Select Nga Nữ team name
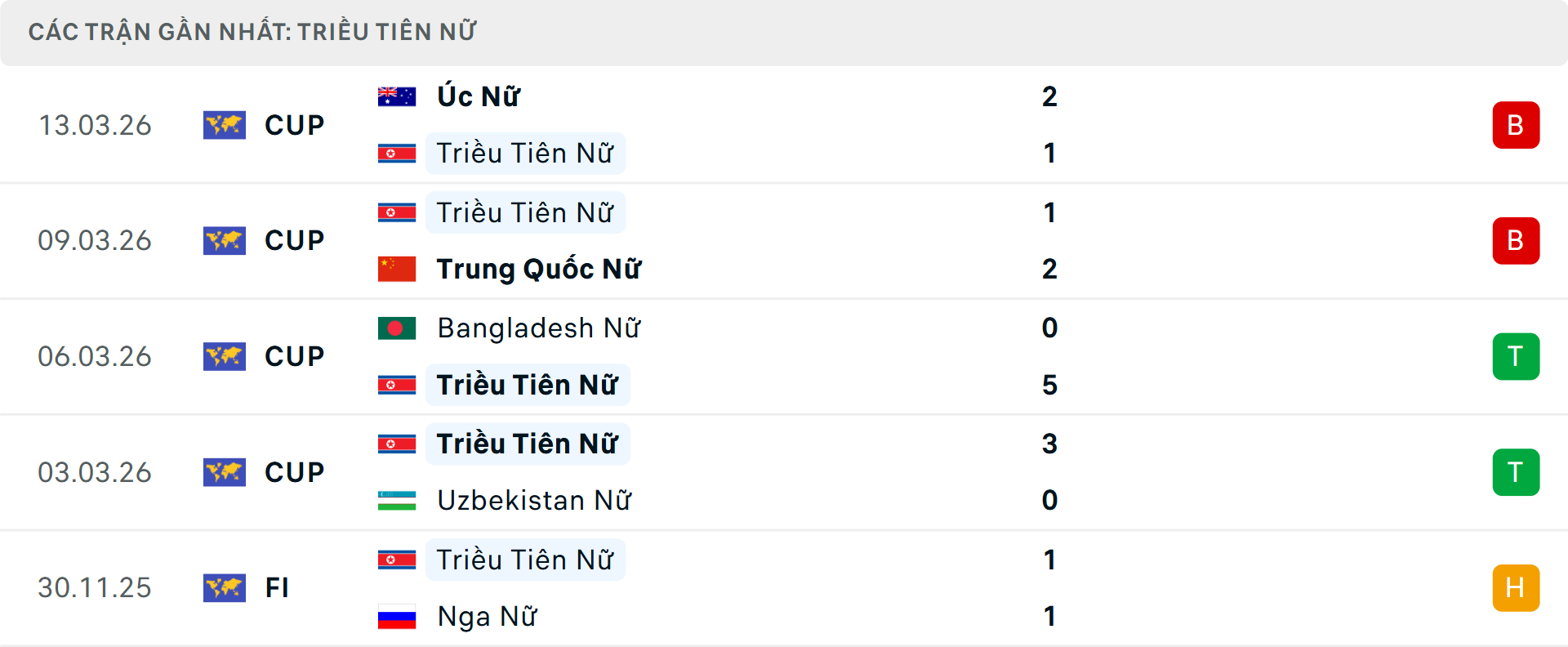Screen dimensions: 1568x647 point(487,617)
